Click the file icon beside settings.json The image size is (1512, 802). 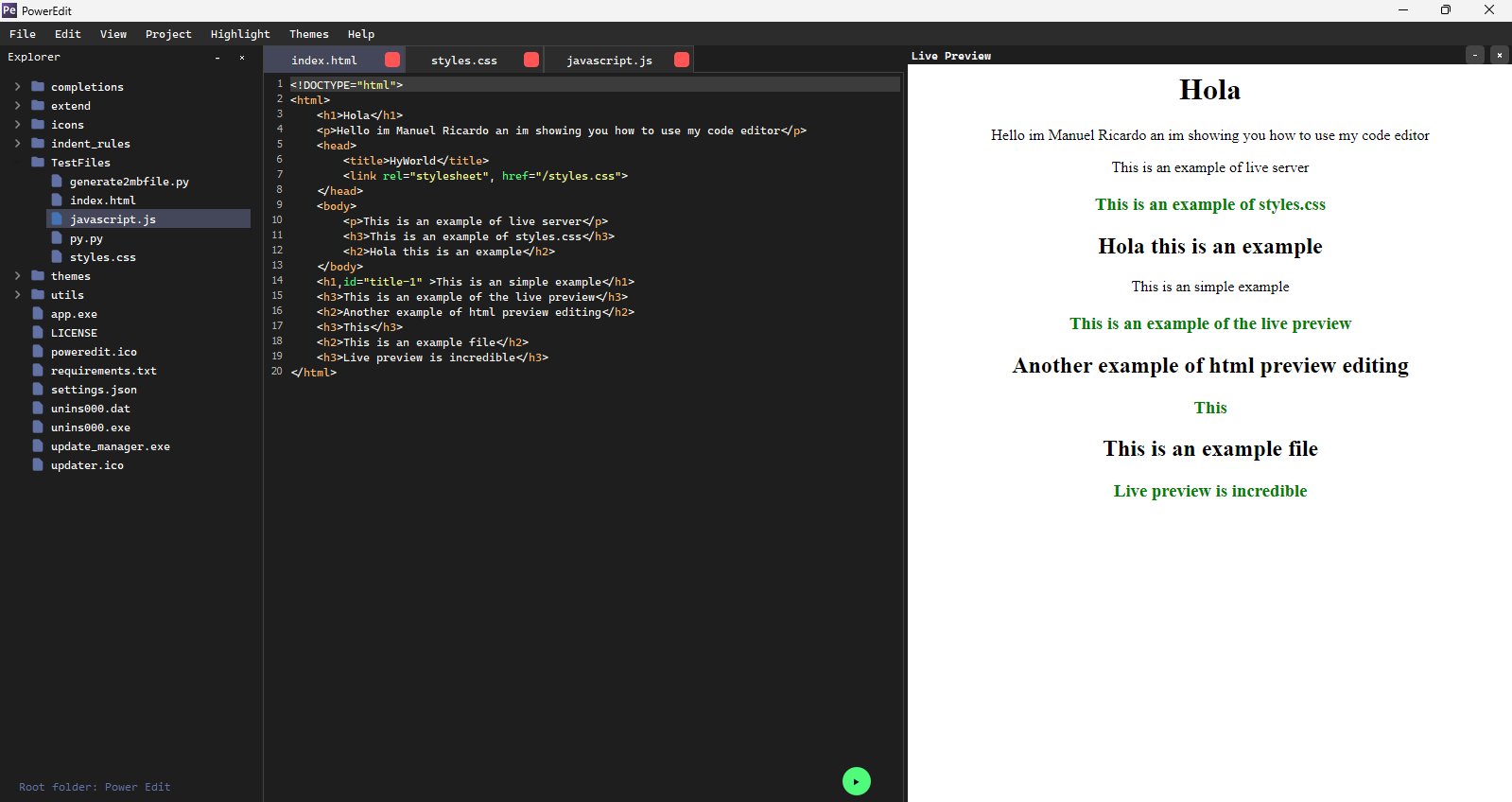[x=38, y=389]
